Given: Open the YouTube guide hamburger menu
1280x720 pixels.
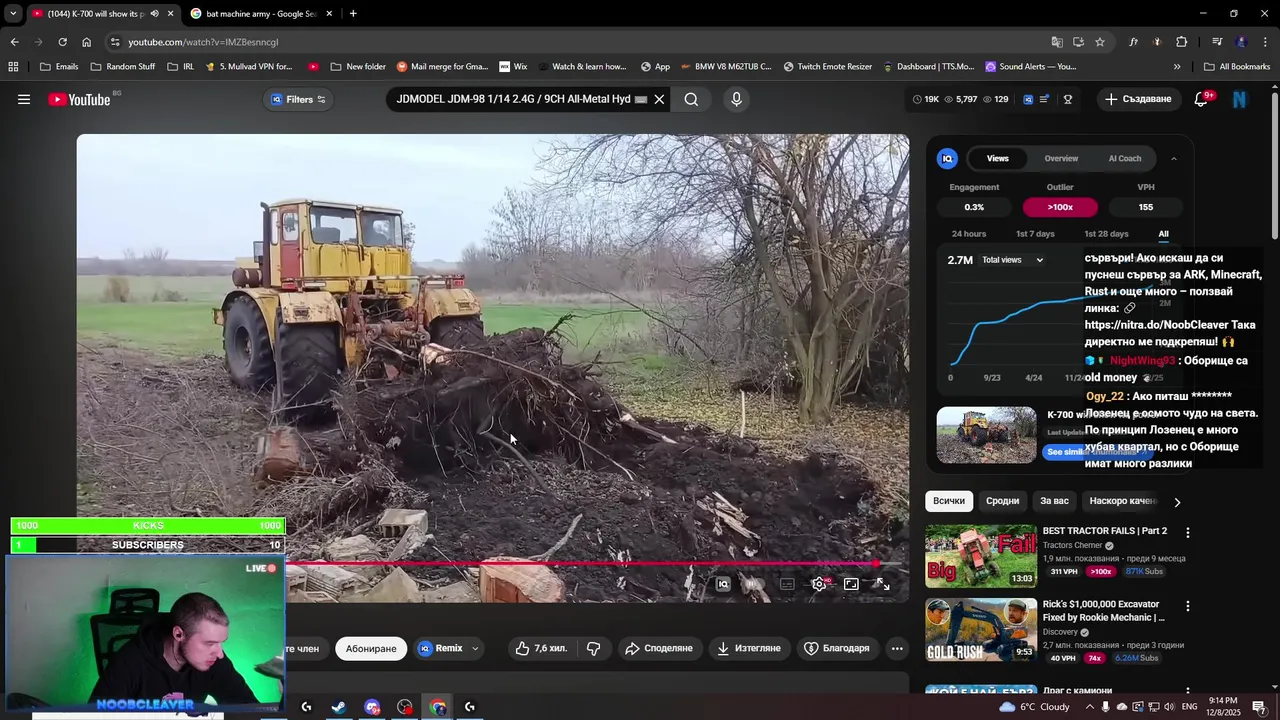Looking at the screenshot, I should [x=24, y=99].
